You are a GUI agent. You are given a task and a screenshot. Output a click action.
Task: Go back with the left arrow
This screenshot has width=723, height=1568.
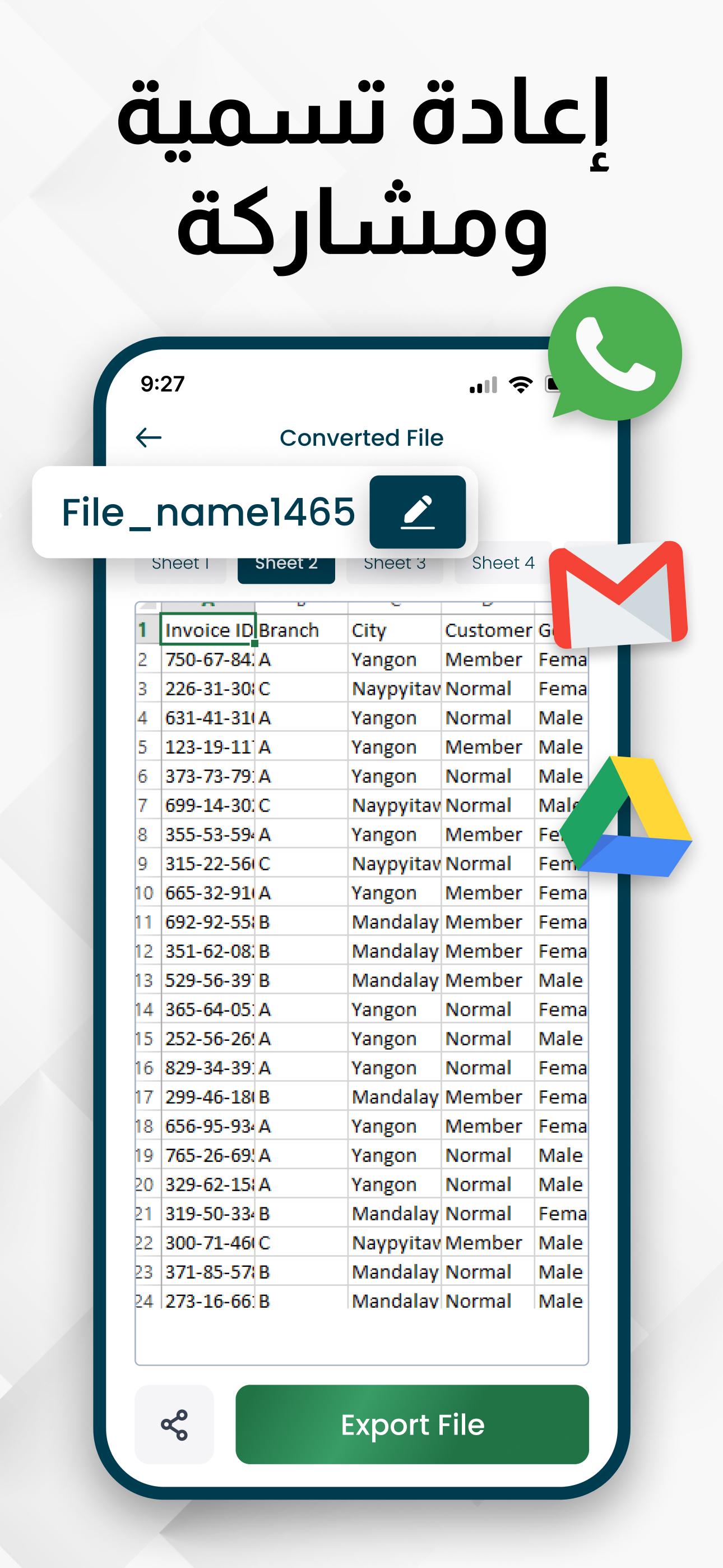(x=149, y=437)
